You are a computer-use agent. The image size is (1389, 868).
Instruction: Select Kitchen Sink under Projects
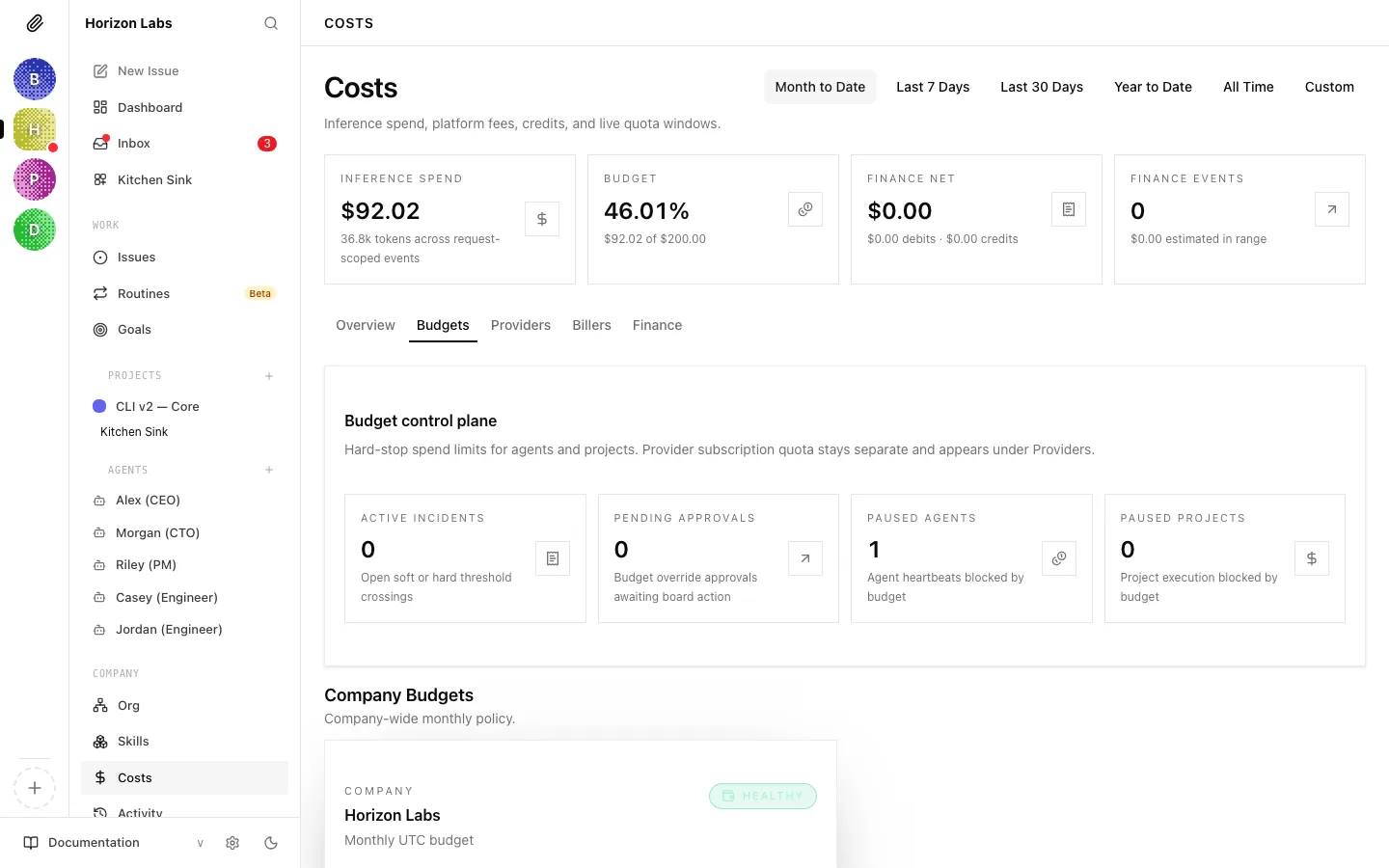134,432
